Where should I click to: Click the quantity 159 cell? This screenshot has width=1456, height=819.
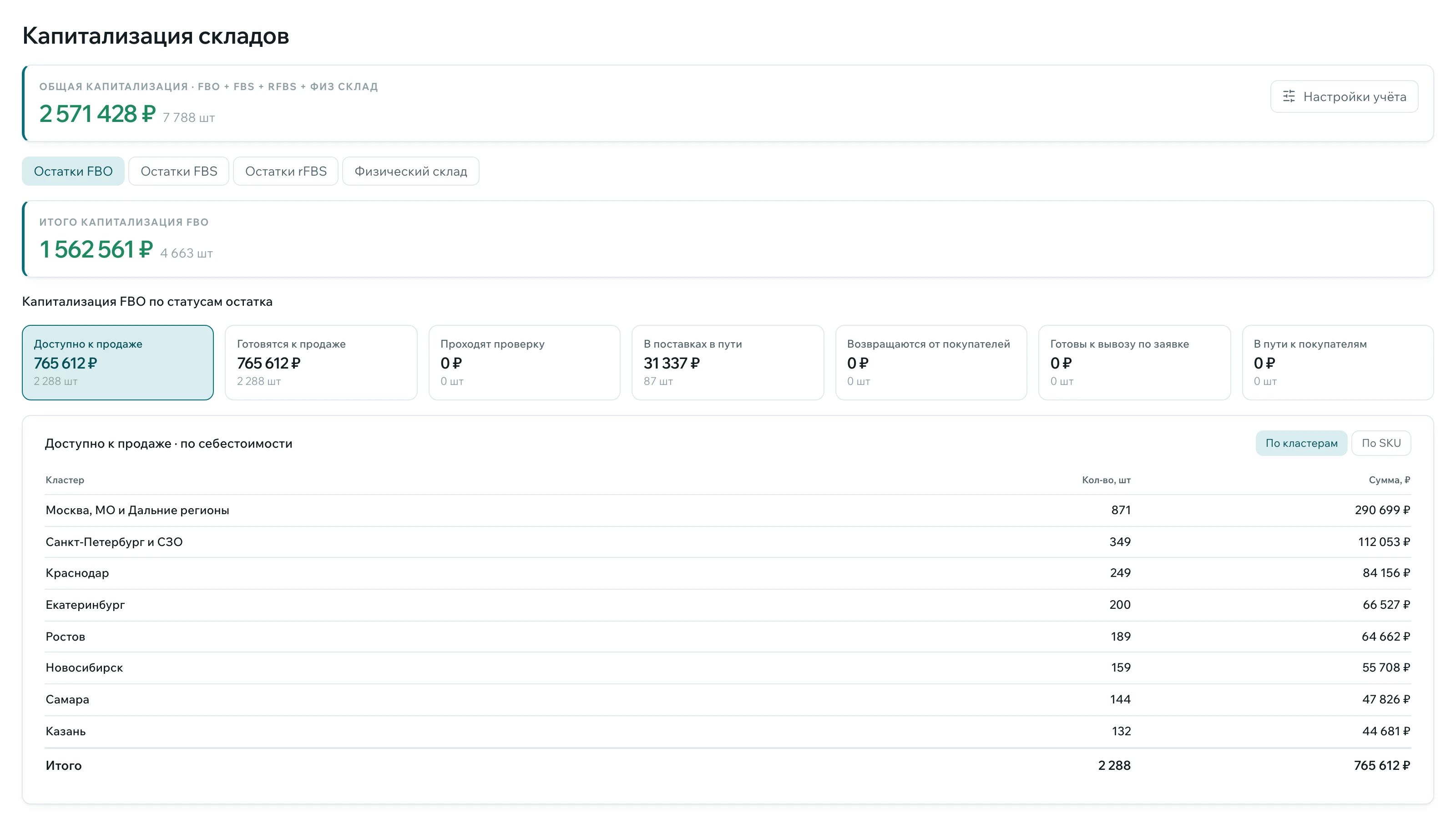pyautogui.click(x=1120, y=667)
